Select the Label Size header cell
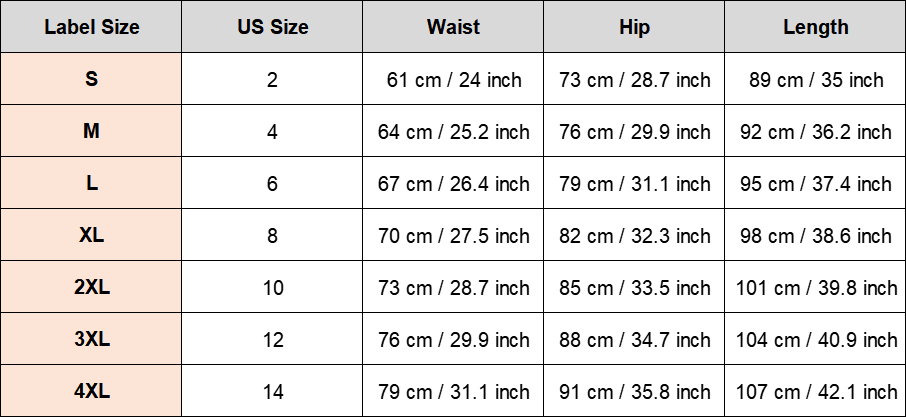906x417 pixels. [91, 27]
